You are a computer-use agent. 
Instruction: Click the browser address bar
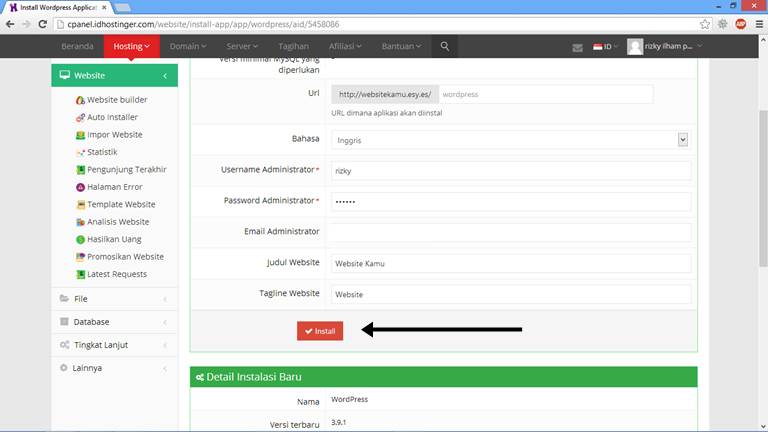tap(375, 24)
